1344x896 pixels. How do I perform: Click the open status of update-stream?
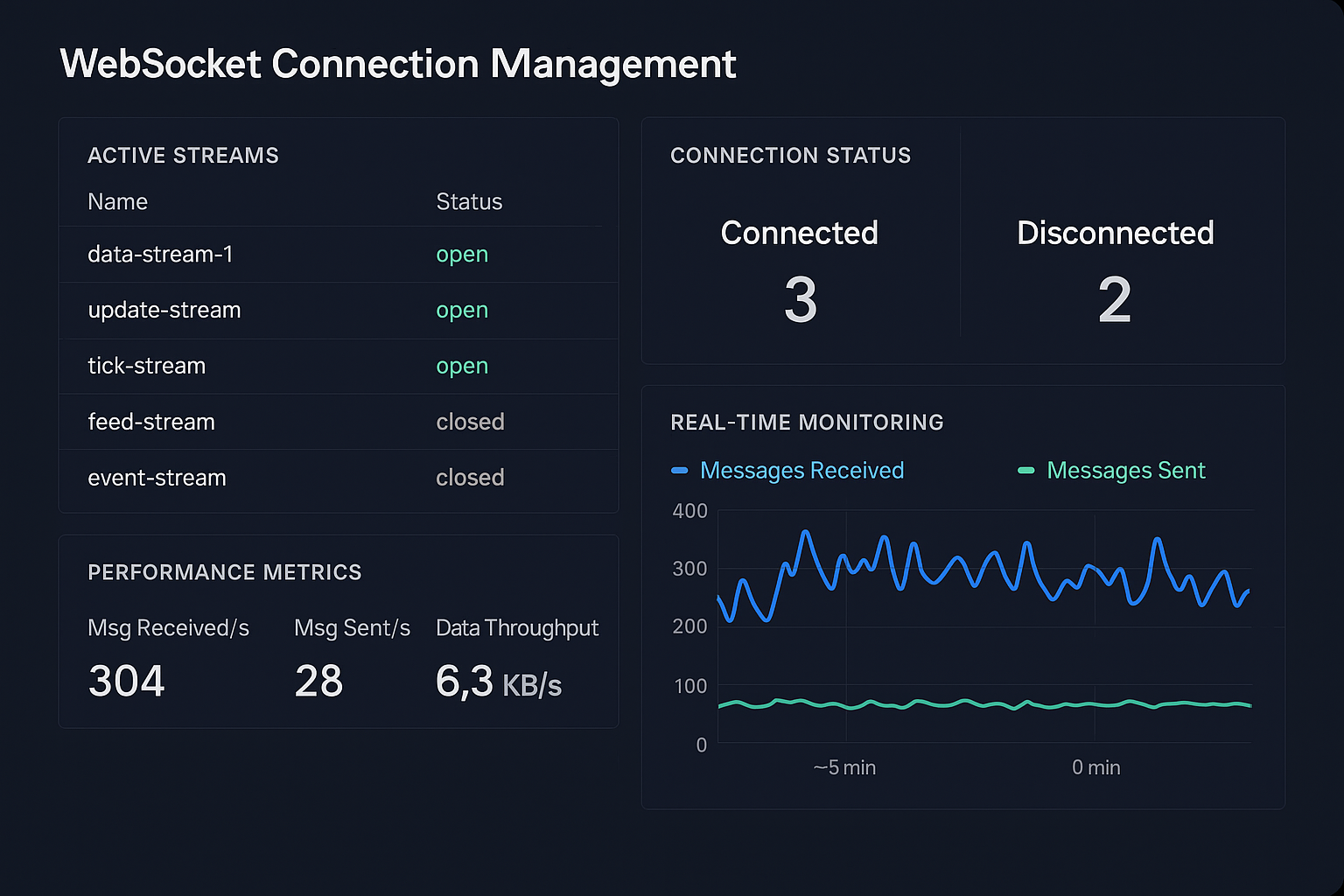462,311
